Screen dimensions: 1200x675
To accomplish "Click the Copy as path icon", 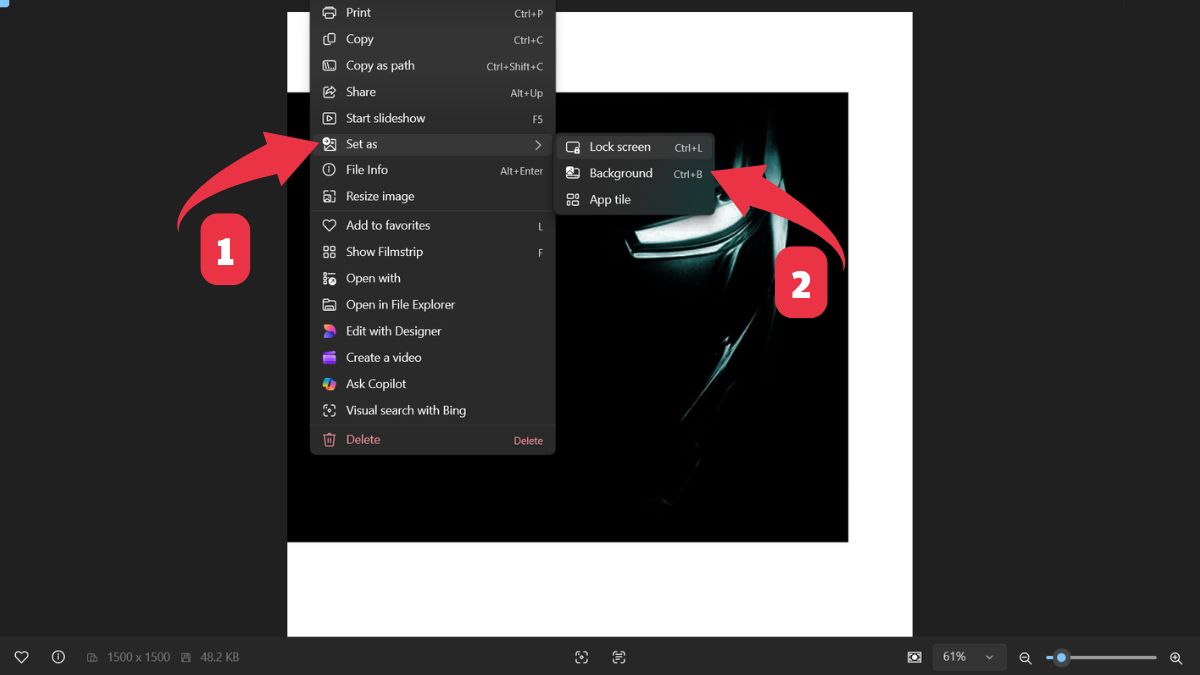I will (329, 66).
